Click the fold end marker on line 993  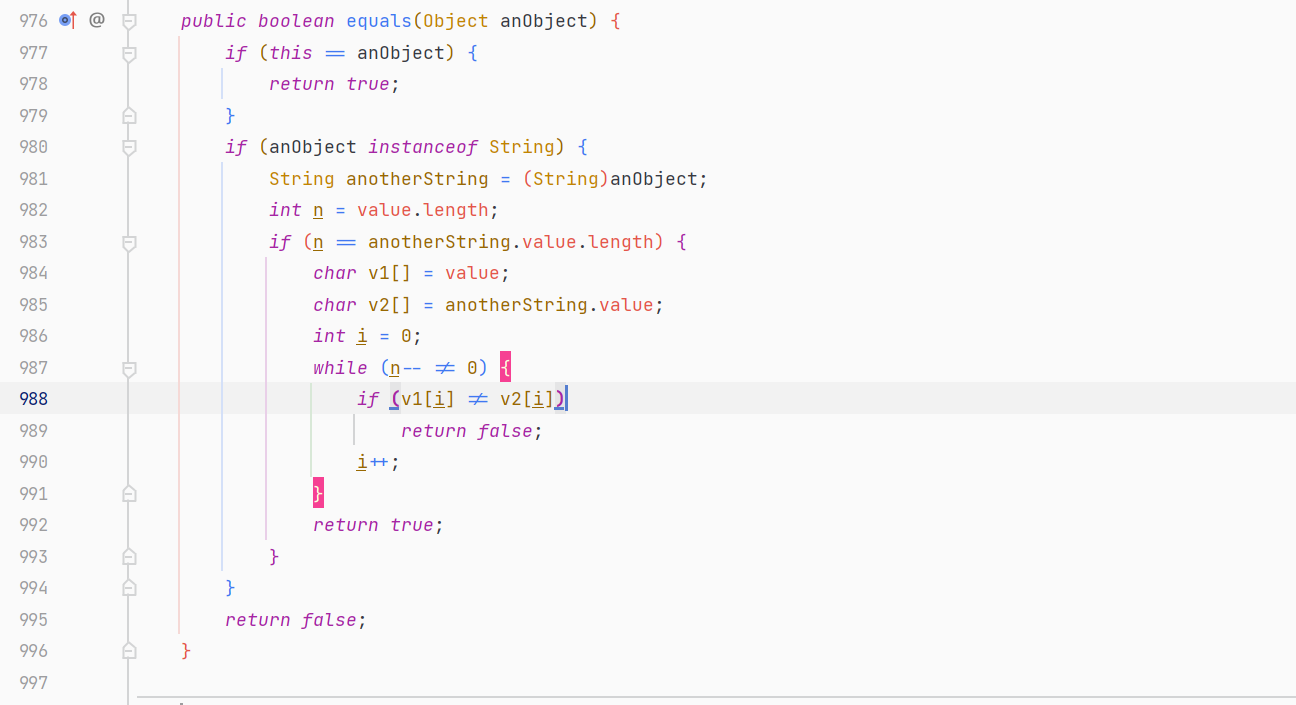(129, 557)
